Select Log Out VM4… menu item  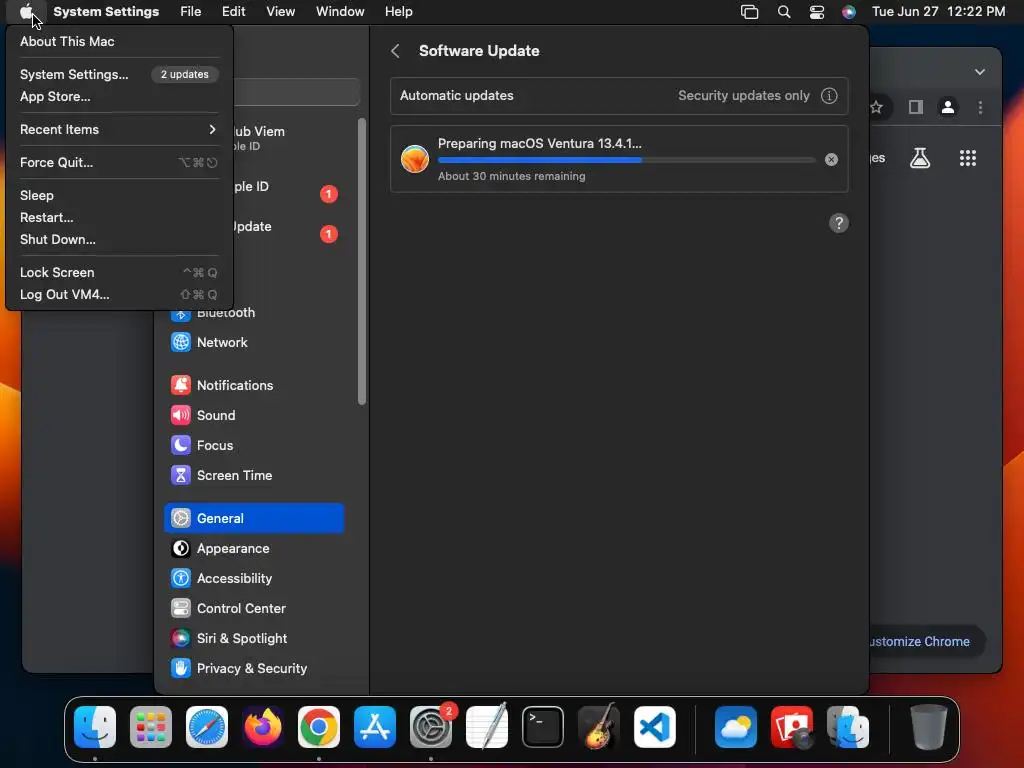120,295
